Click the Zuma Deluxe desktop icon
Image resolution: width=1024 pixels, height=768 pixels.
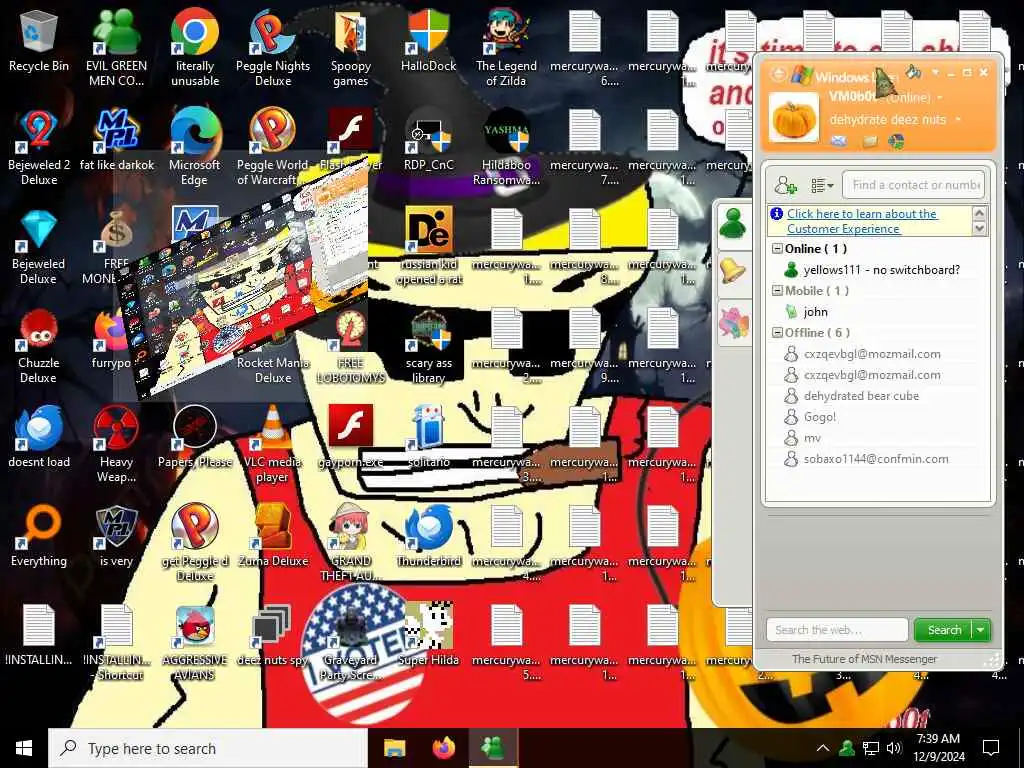[x=273, y=537]
